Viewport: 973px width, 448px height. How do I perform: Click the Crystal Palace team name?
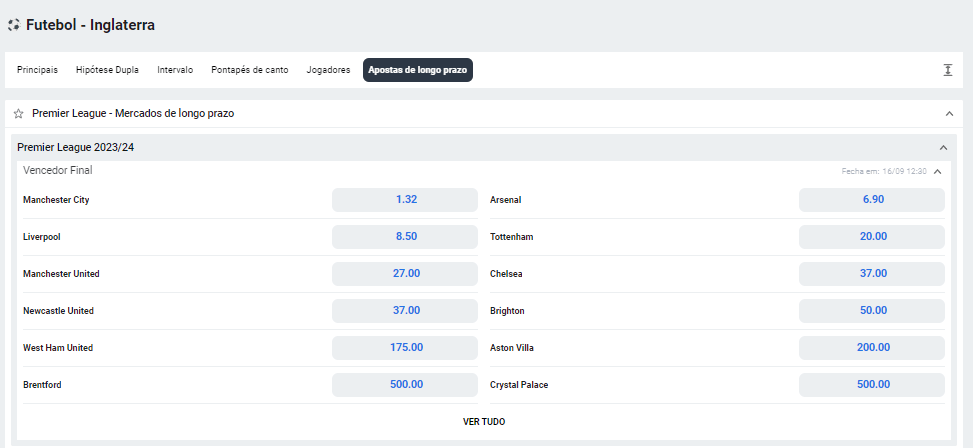click(x=519, y=385)
